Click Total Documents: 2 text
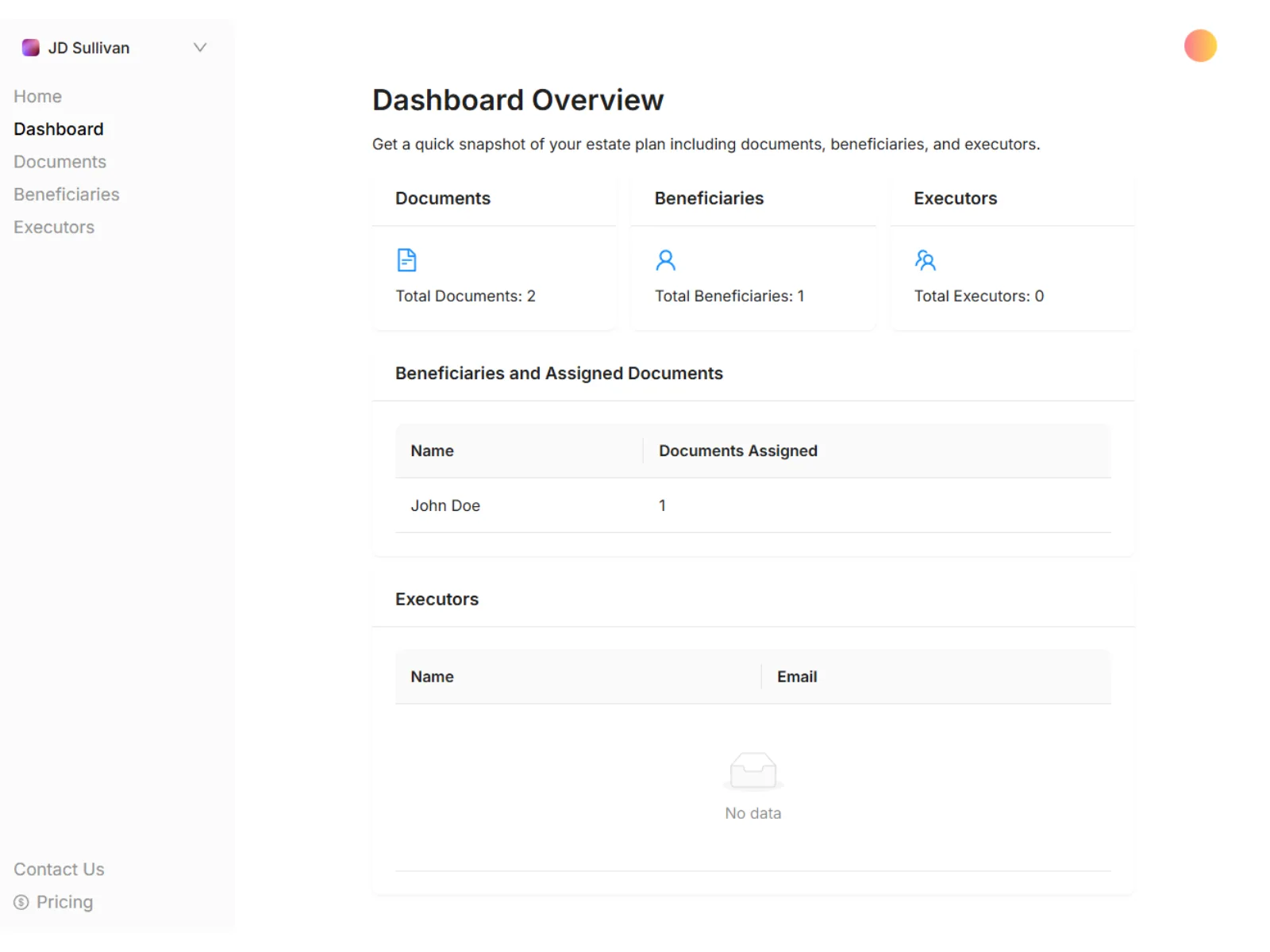This screenshot has height=952, width=1270. (x=466, y=296)
